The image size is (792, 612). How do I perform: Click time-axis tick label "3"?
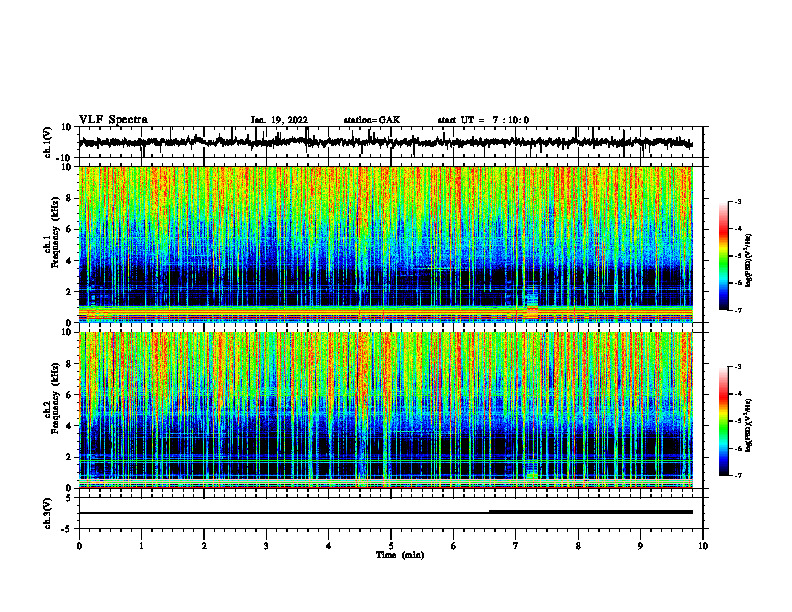coord(266,546)
